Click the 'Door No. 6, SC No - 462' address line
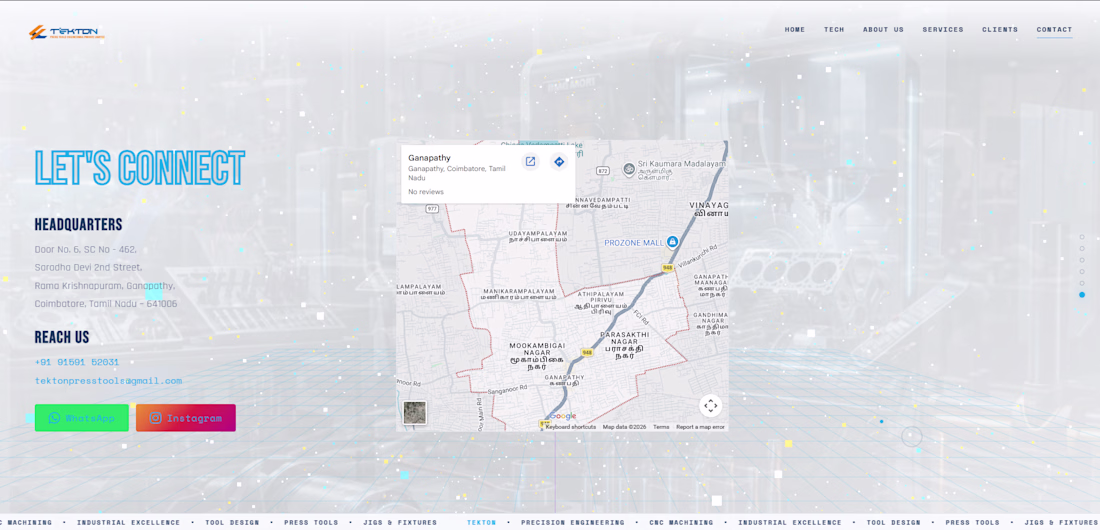The height and width of the screenshot is (530, 1100). pos(85,249)
